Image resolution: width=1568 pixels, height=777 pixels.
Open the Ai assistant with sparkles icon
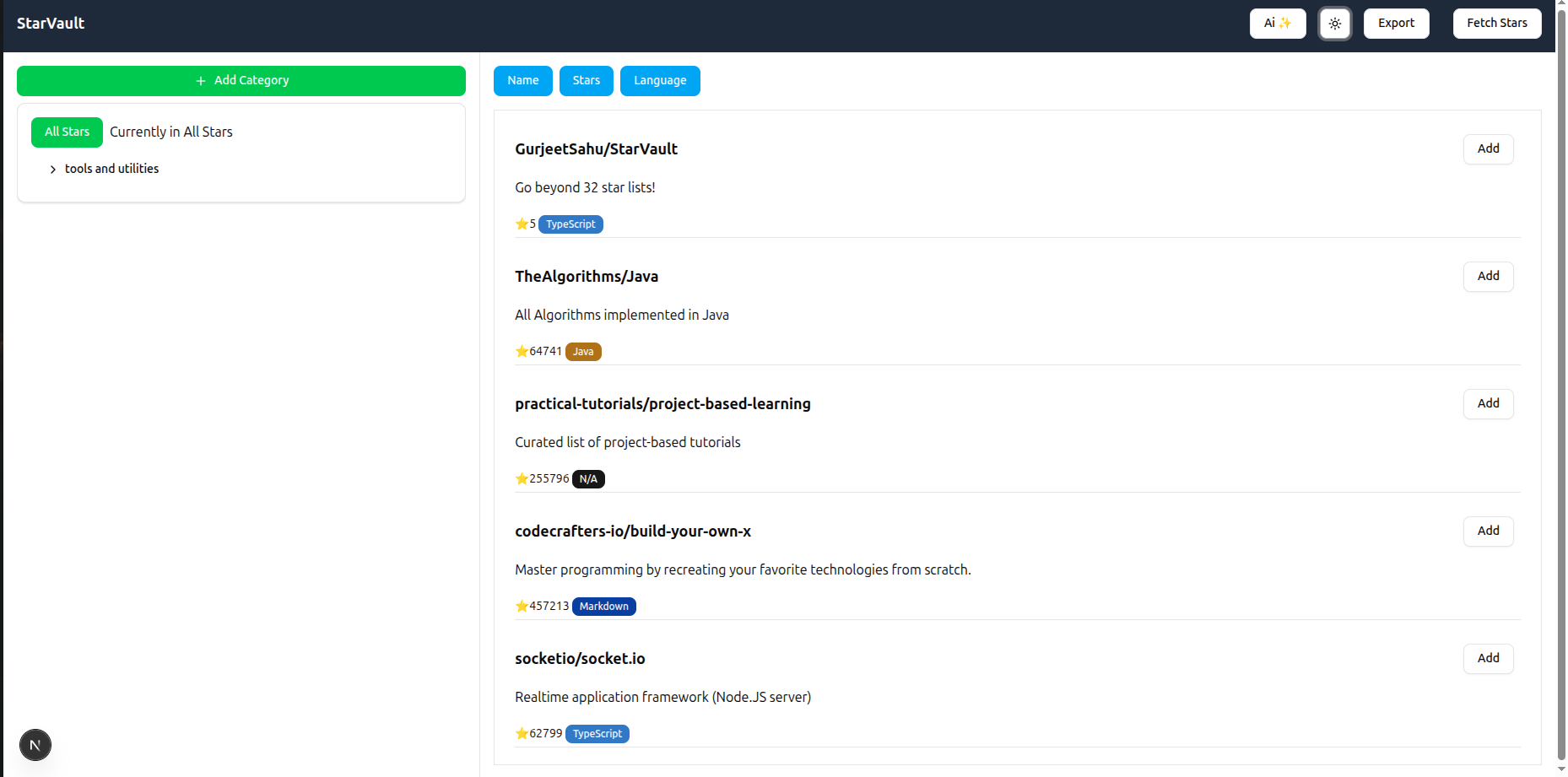[1277, 23]
